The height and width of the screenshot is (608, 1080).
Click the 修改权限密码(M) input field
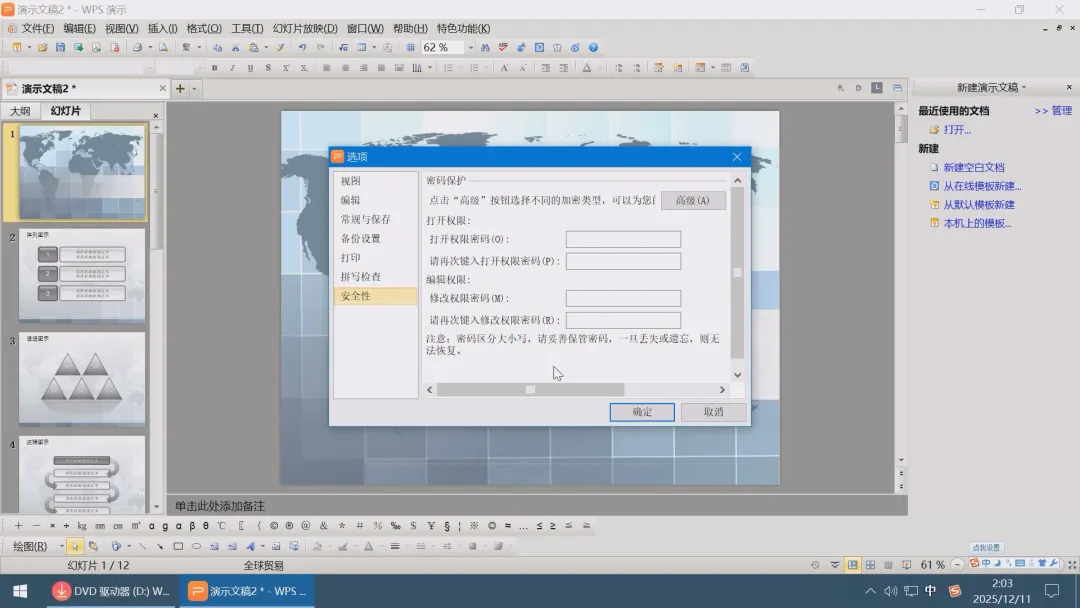623,298
